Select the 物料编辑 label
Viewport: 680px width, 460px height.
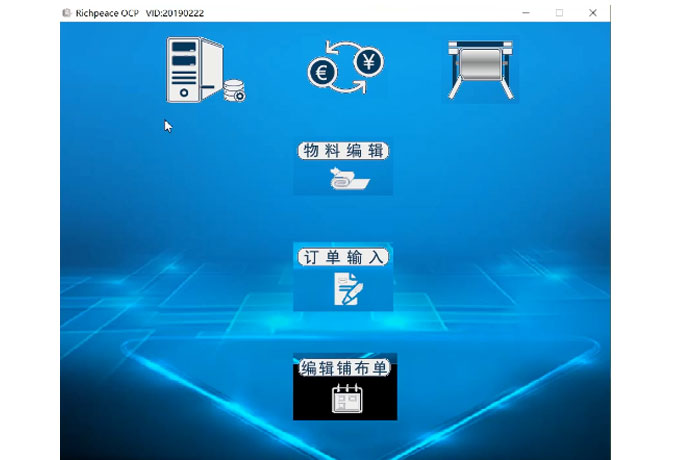click(x=343, y=151)
